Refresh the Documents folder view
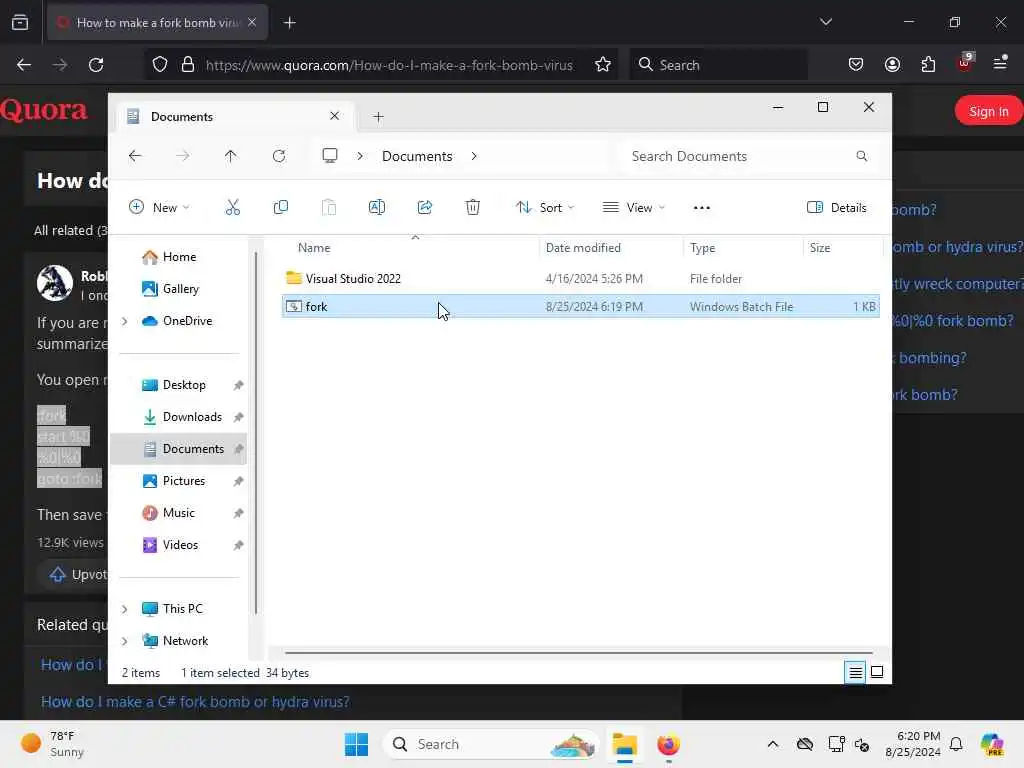Image resolution: width=1024 pixels, height=768 pixels. (x=279, y=156)
